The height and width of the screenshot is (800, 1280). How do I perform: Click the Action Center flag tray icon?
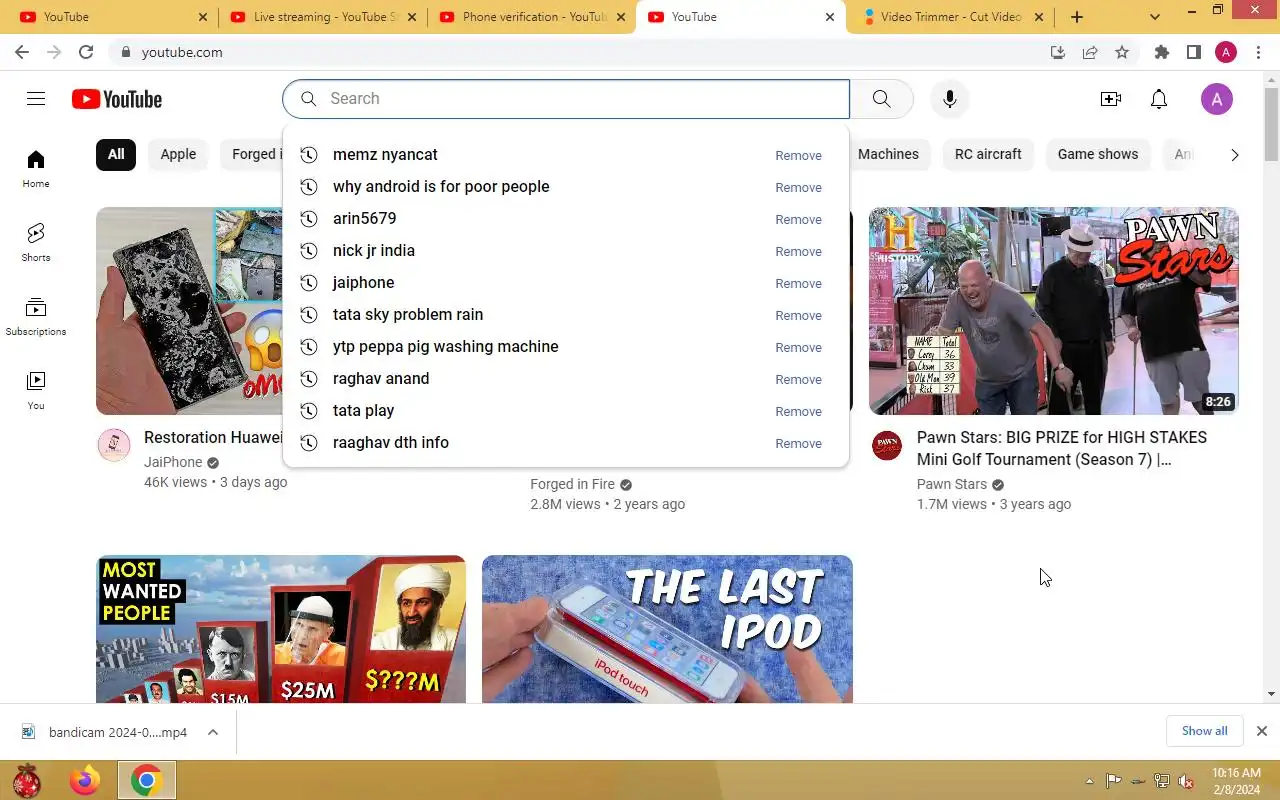pos(1113,781)
